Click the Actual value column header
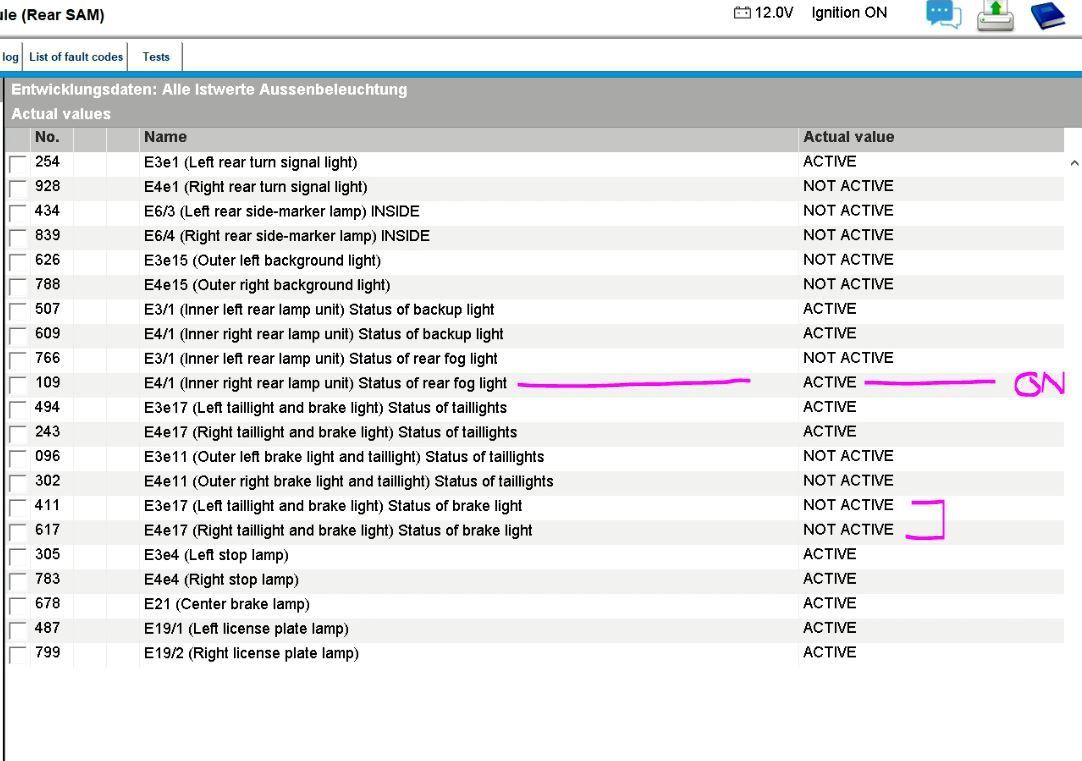 pyautogui.click(x=848, y=138)
